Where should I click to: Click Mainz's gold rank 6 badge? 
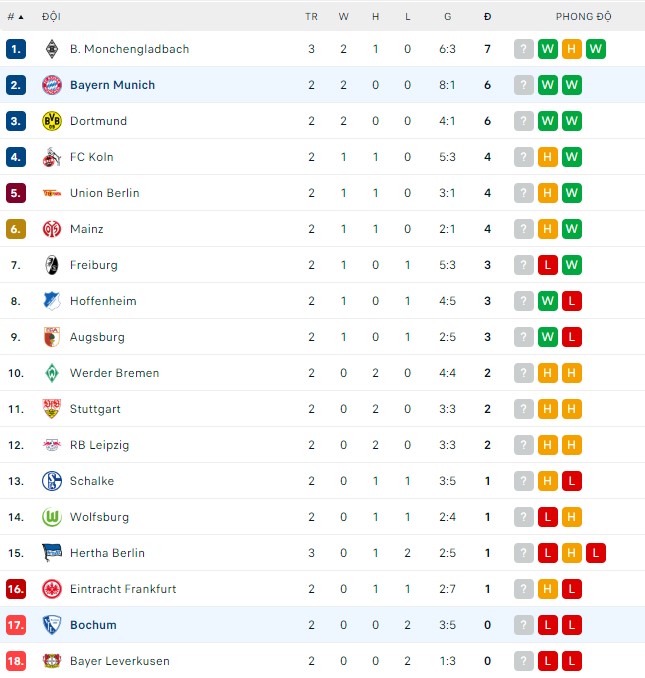tap(15, 229)
